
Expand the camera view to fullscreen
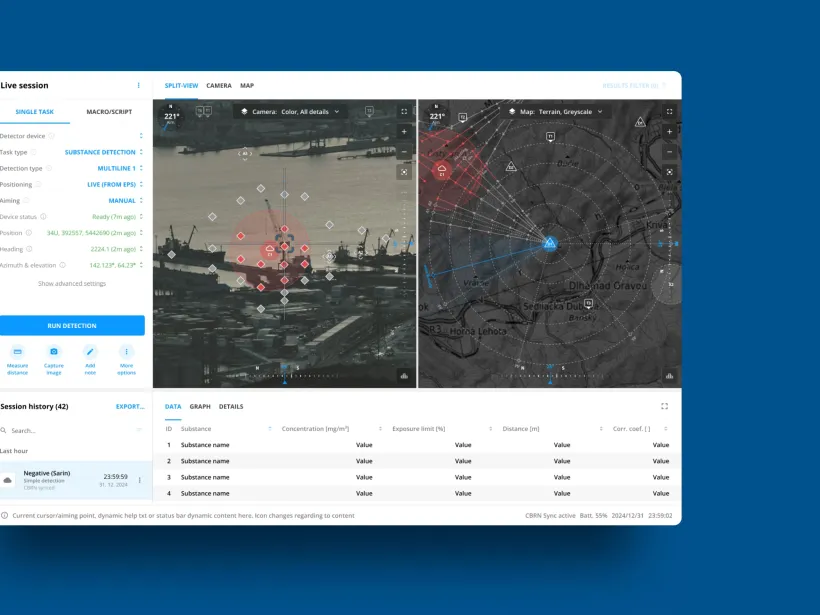coord(403,112)
